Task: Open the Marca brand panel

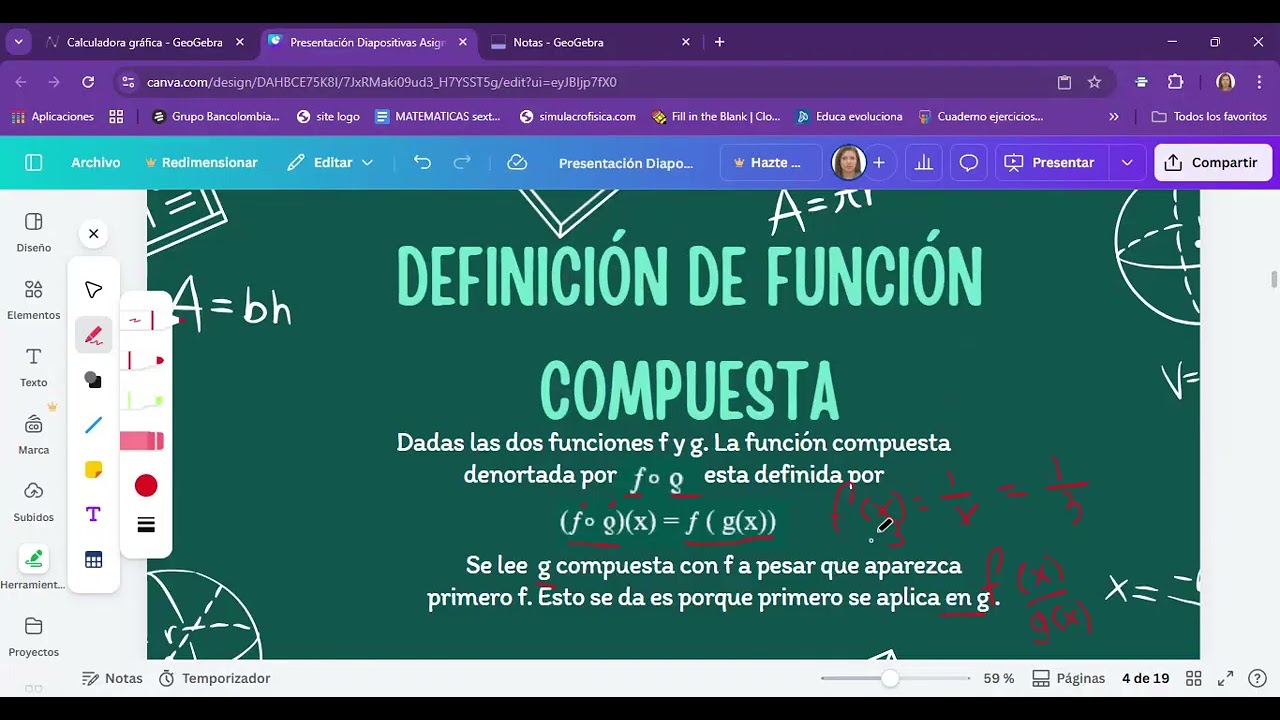Action: 33,435
